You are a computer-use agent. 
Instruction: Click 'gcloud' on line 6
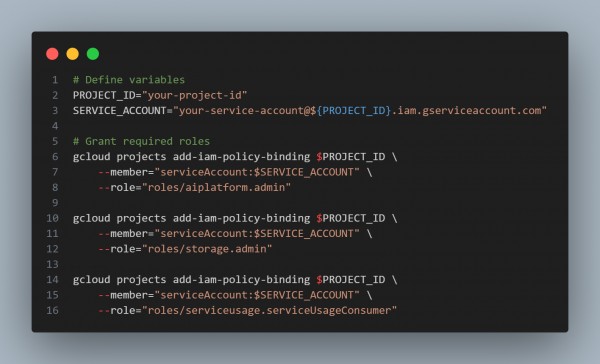pyautogui.click(x=91, y=157)
